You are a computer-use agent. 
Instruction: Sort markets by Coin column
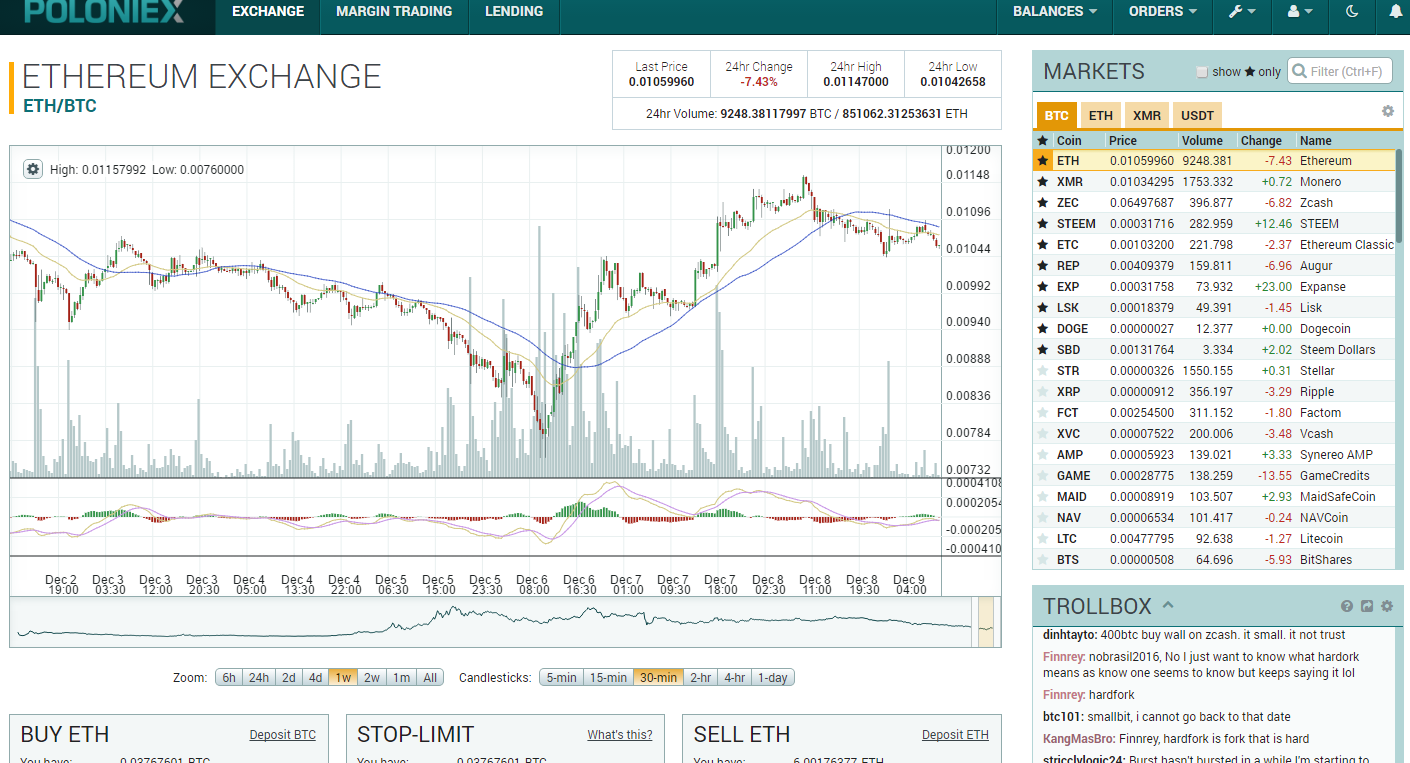coord(1069,141)
